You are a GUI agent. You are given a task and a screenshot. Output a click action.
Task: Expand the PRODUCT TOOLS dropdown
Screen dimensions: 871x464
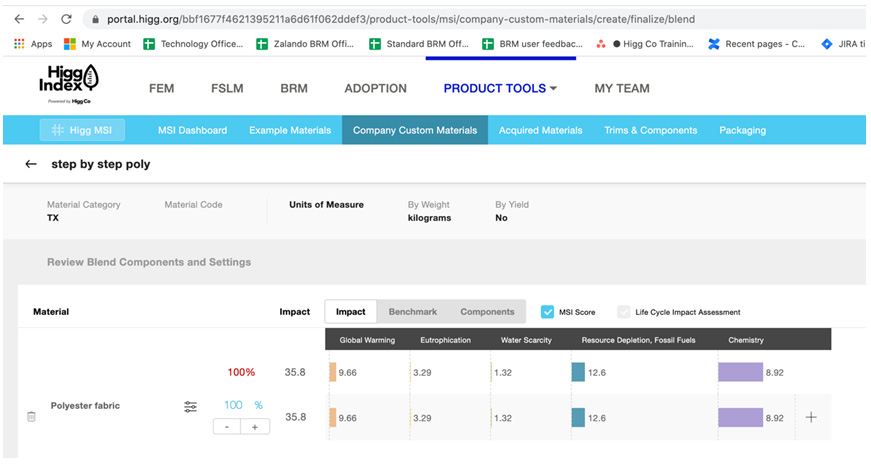500,88
